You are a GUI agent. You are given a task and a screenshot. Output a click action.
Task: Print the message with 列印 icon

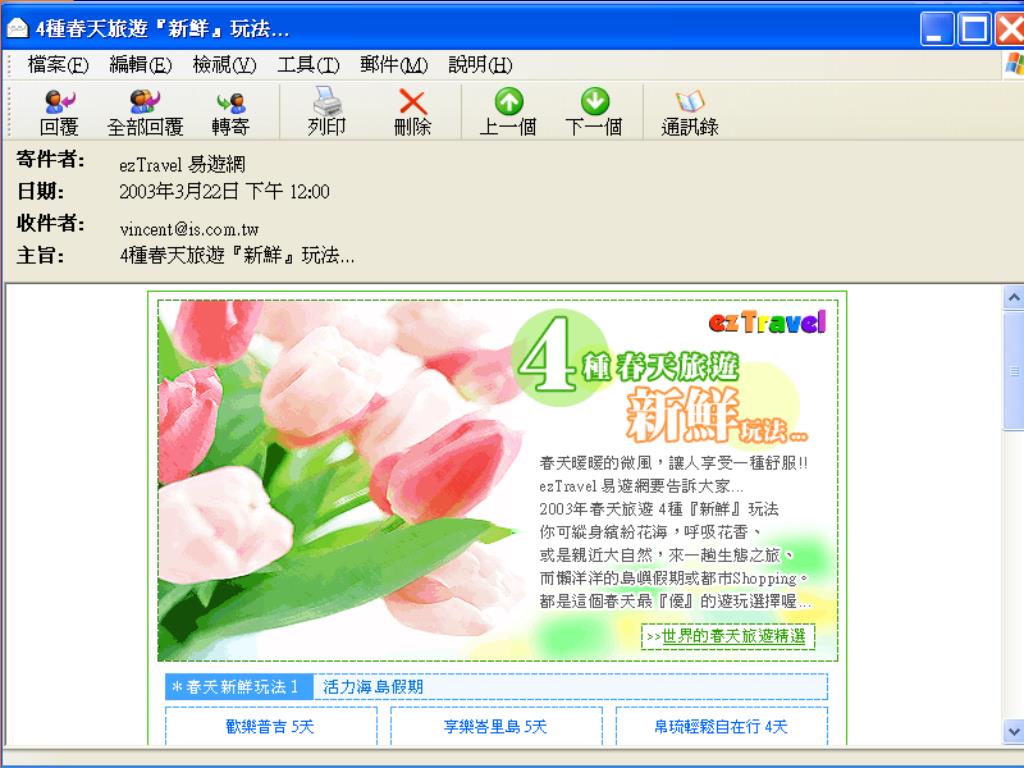pyautogui.click(x=327, y=112)
